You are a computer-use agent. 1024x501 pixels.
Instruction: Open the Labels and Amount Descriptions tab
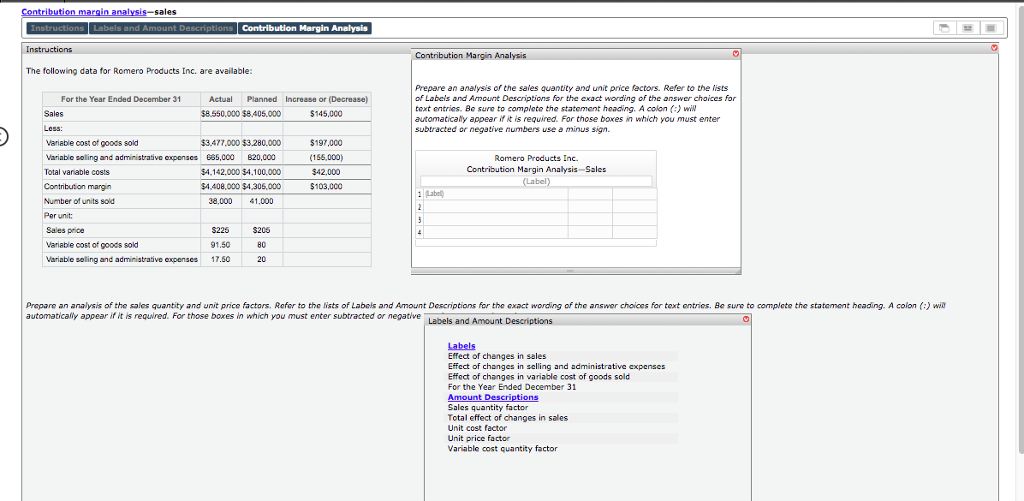pyautogui.click(x=163, y=28)
